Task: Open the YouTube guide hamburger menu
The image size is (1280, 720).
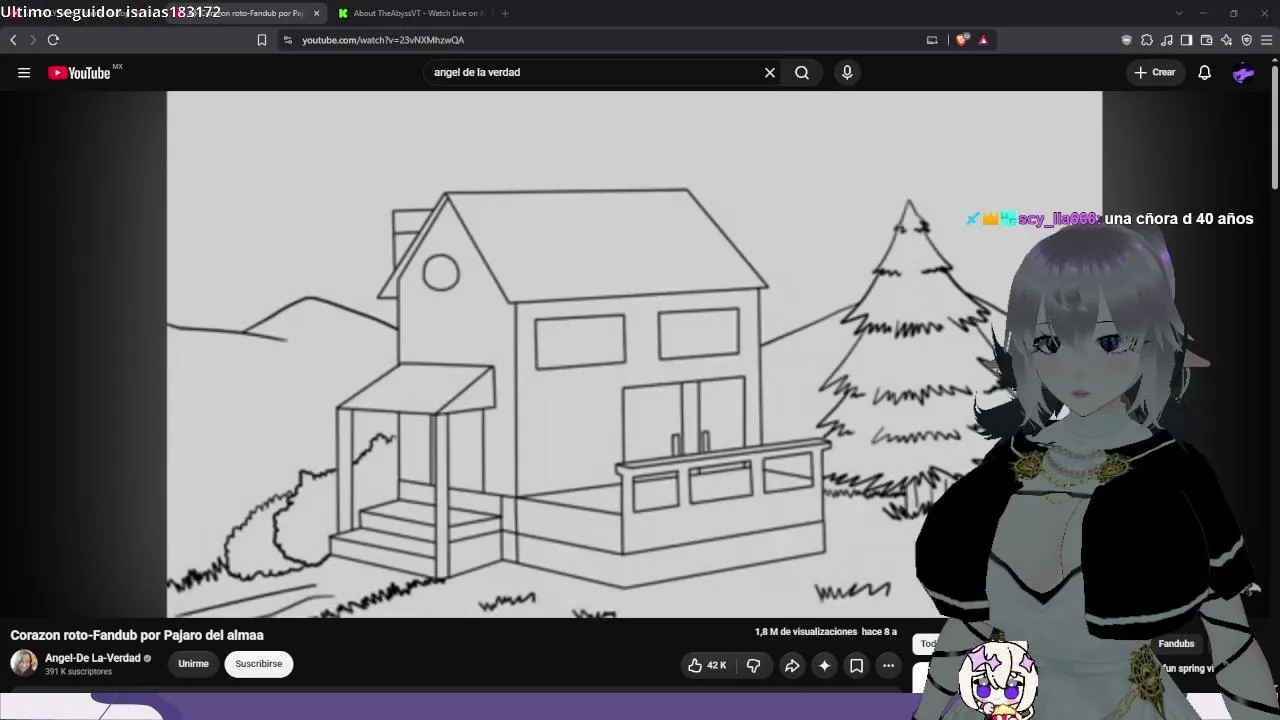Action: coord(24,72)
